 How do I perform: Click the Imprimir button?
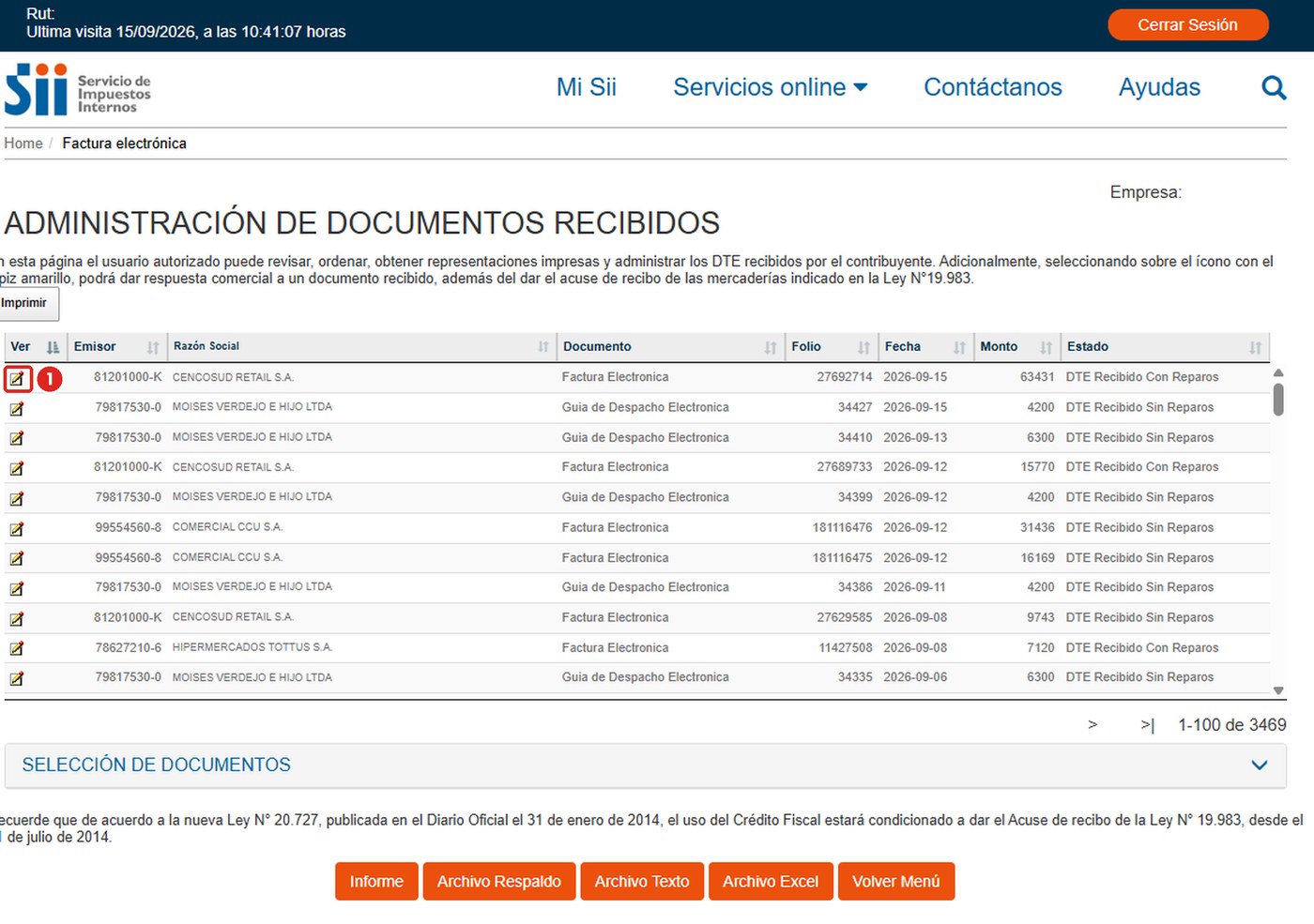tap(28, 303)
